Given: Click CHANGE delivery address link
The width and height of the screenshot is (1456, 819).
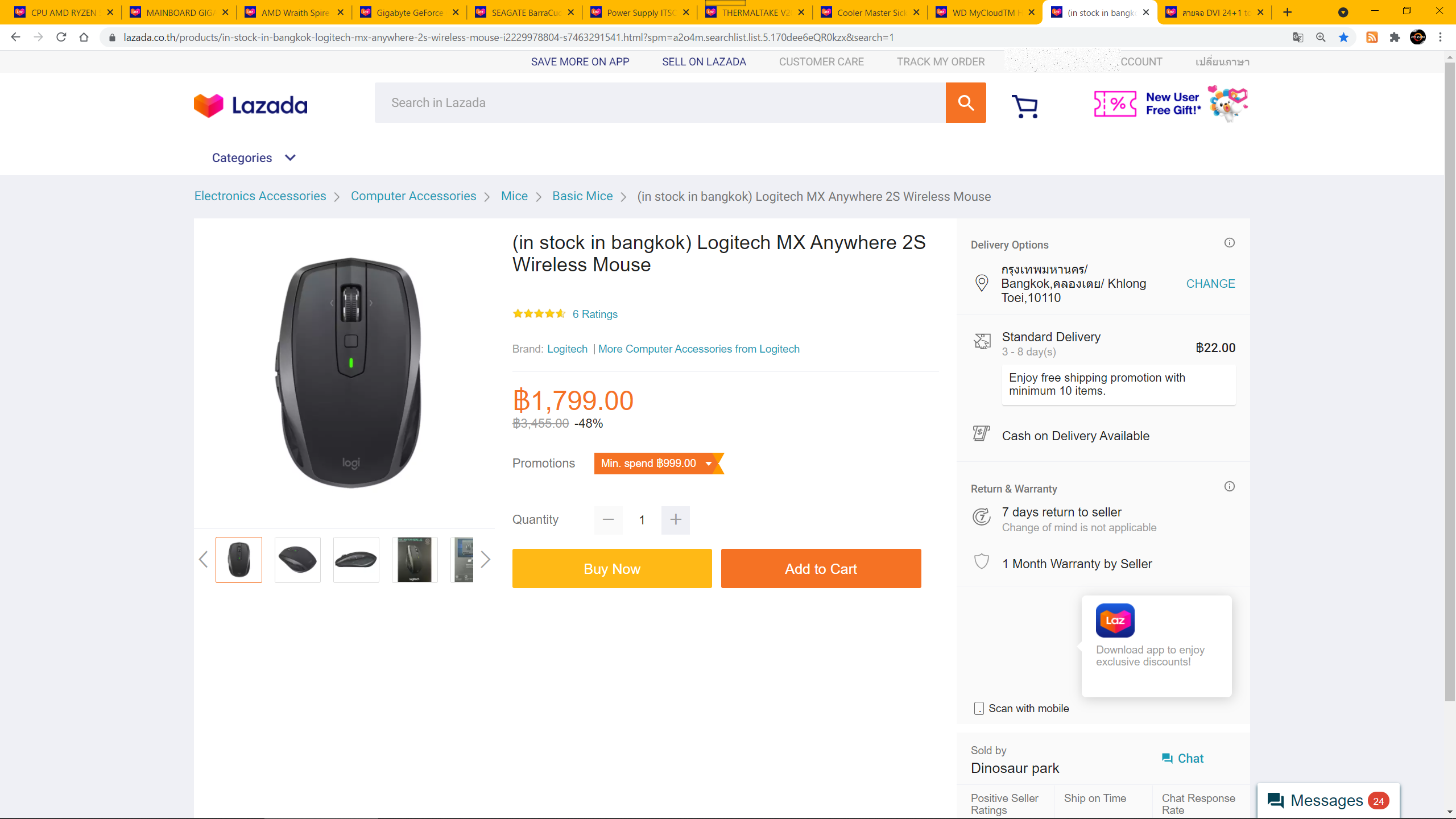Looking at the screenshot, I should [1210, 284].
